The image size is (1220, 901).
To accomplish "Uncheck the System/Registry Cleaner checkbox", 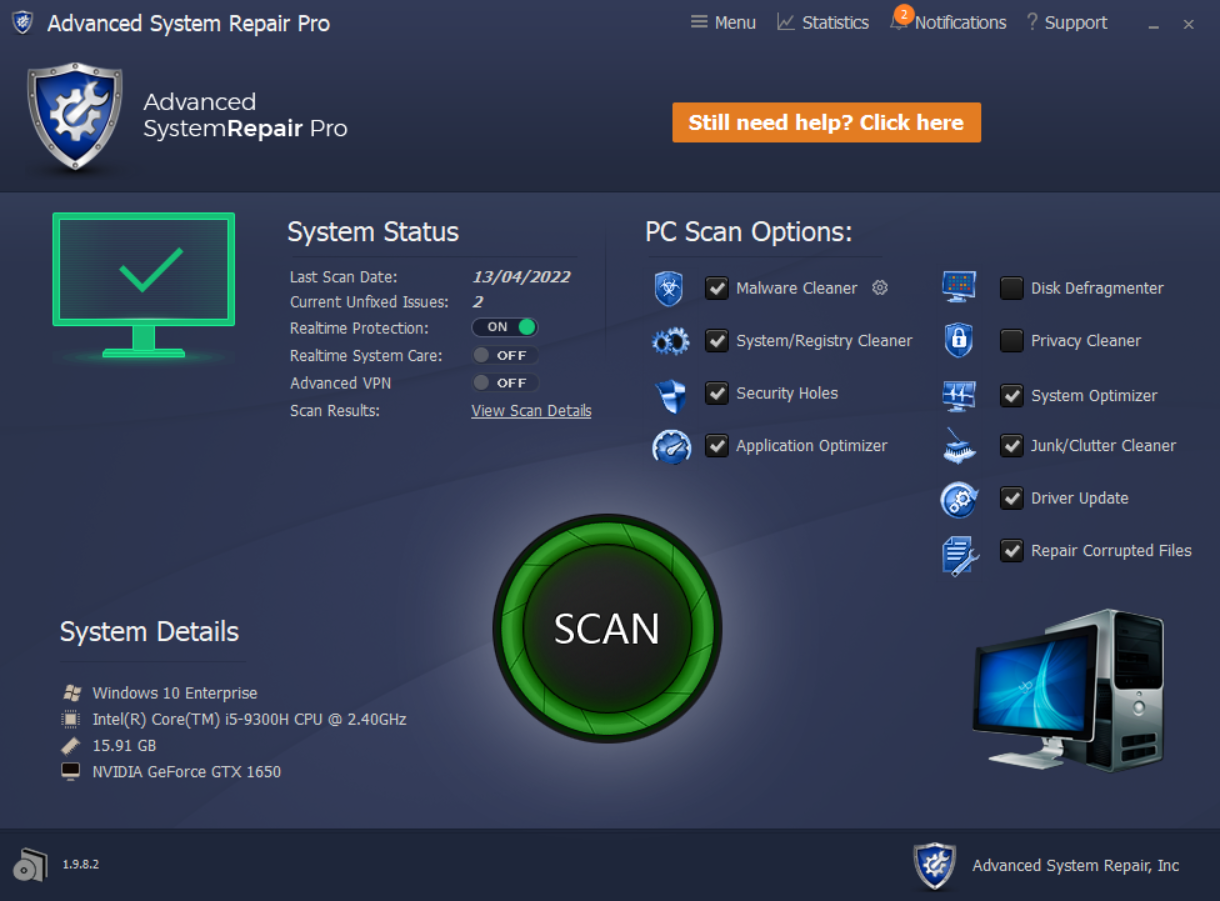I will (x=716, y=341).
